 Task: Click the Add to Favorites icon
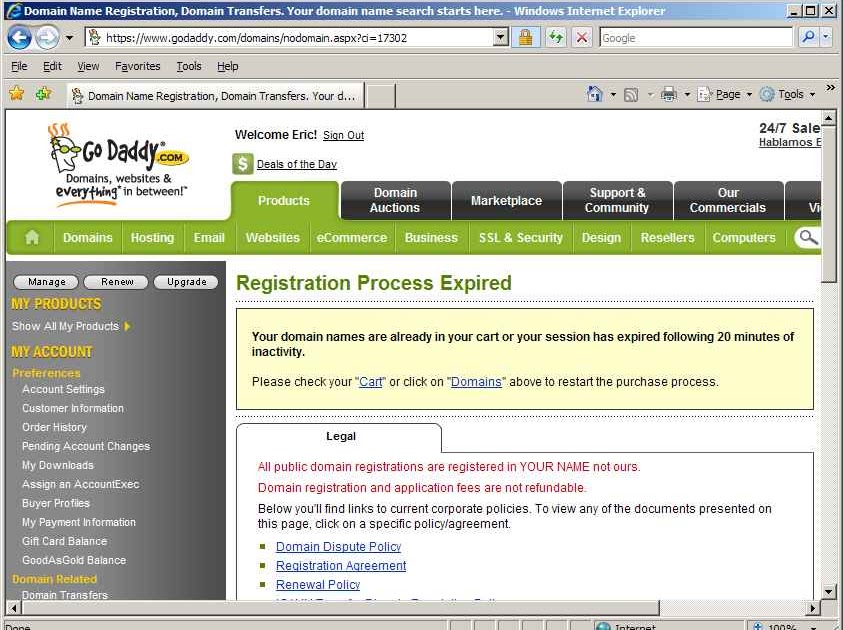point(43,94)
